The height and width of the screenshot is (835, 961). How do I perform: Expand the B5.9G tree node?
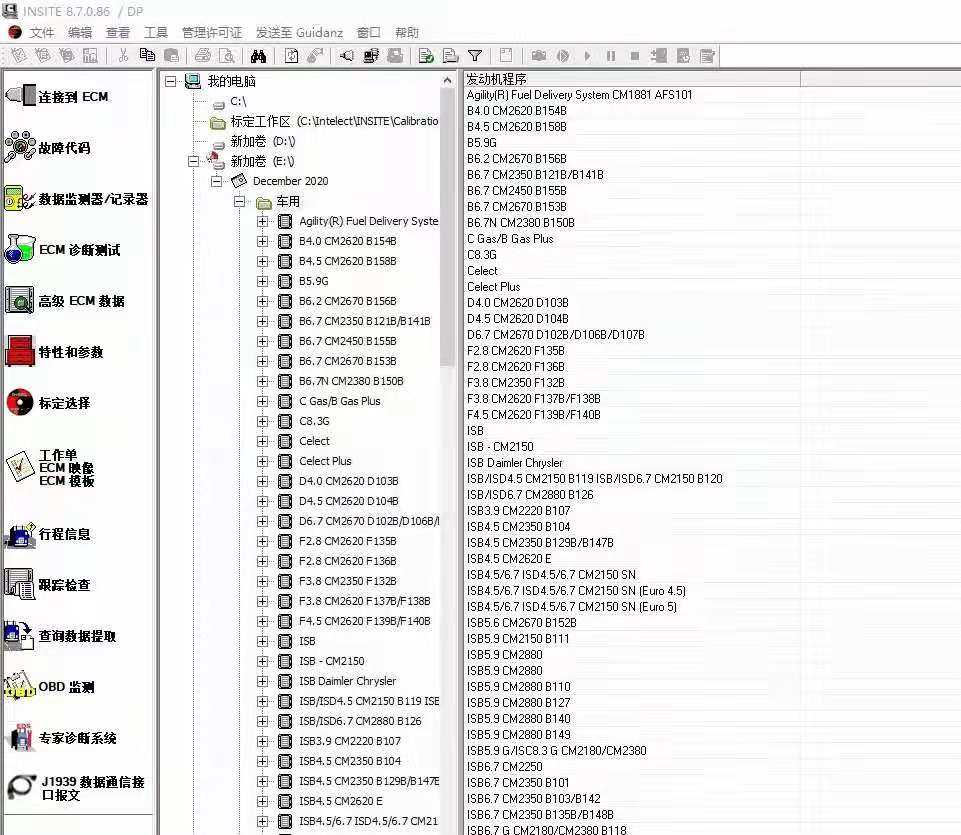tap(262, 281)
